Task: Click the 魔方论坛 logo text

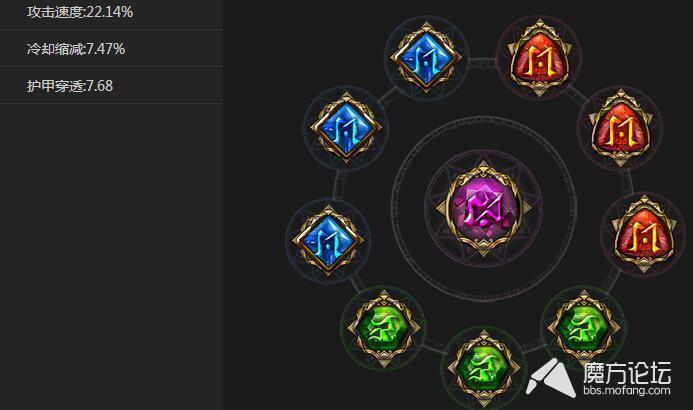Action: (627, 372)
